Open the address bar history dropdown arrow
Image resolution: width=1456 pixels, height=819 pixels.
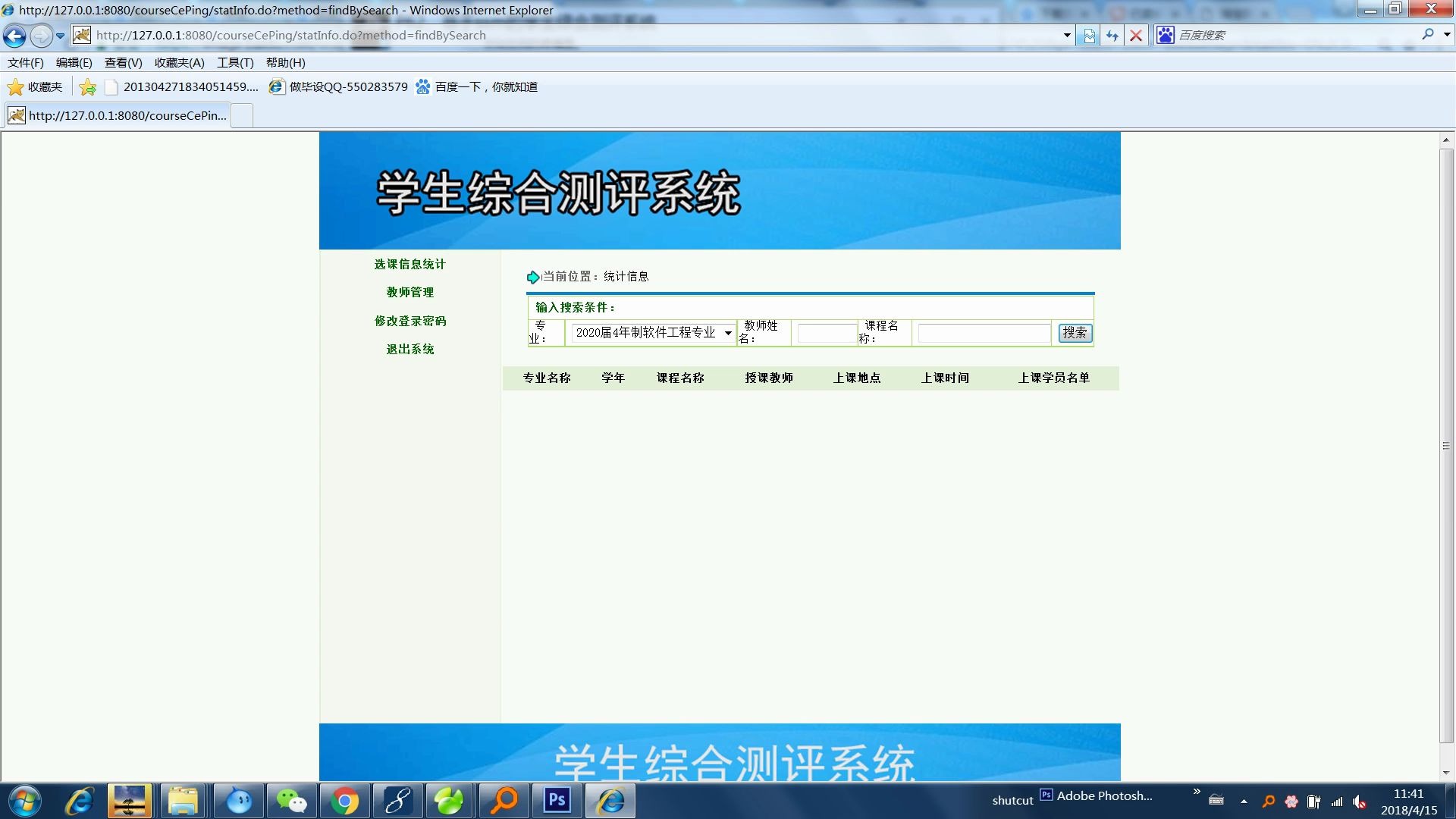(1067, 35)
